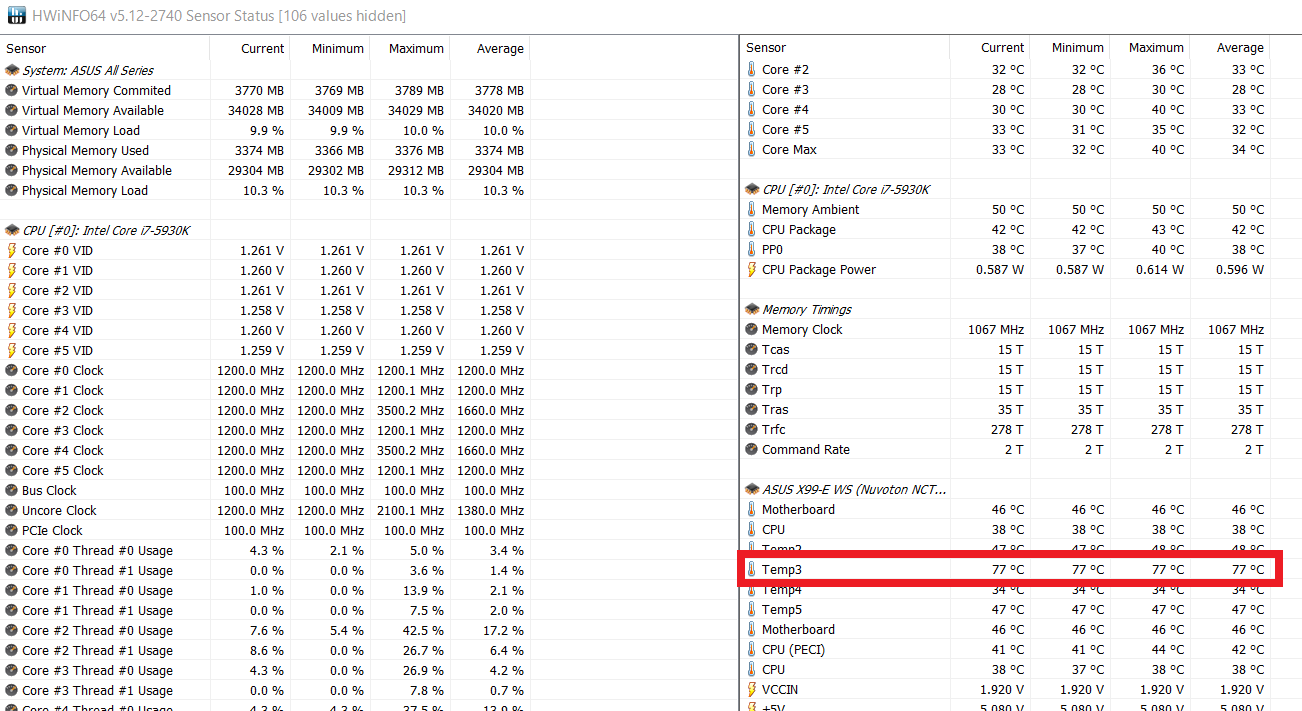This screenshot has height=711, width=1302.
Task: Click the 0.614 W CPU Package Power maximum
Action: 1160,269
